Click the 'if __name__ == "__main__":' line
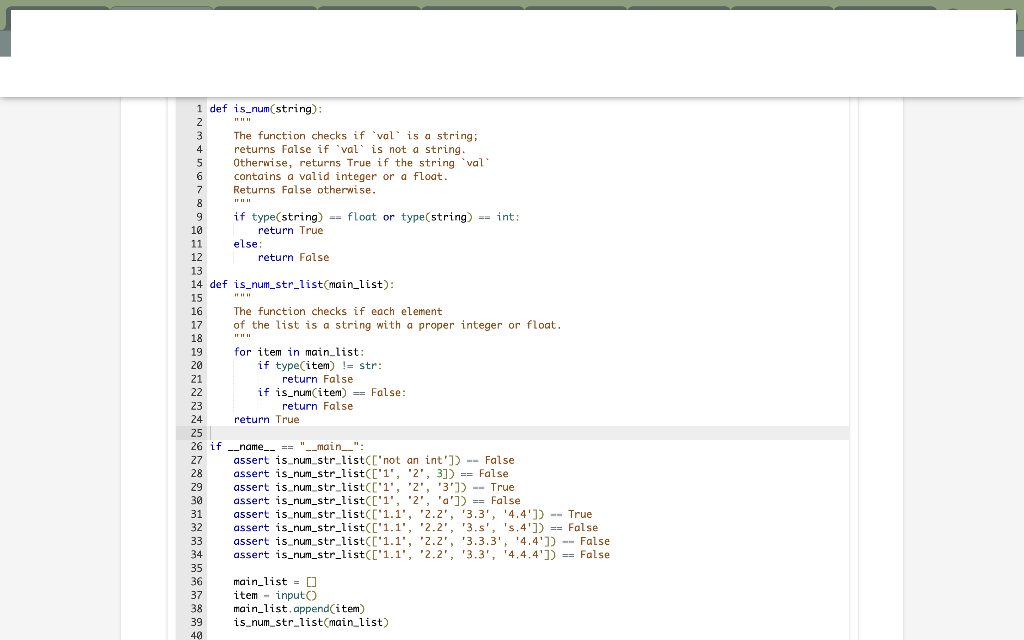This screenshot has width=1024, height=640. (287, 447)
